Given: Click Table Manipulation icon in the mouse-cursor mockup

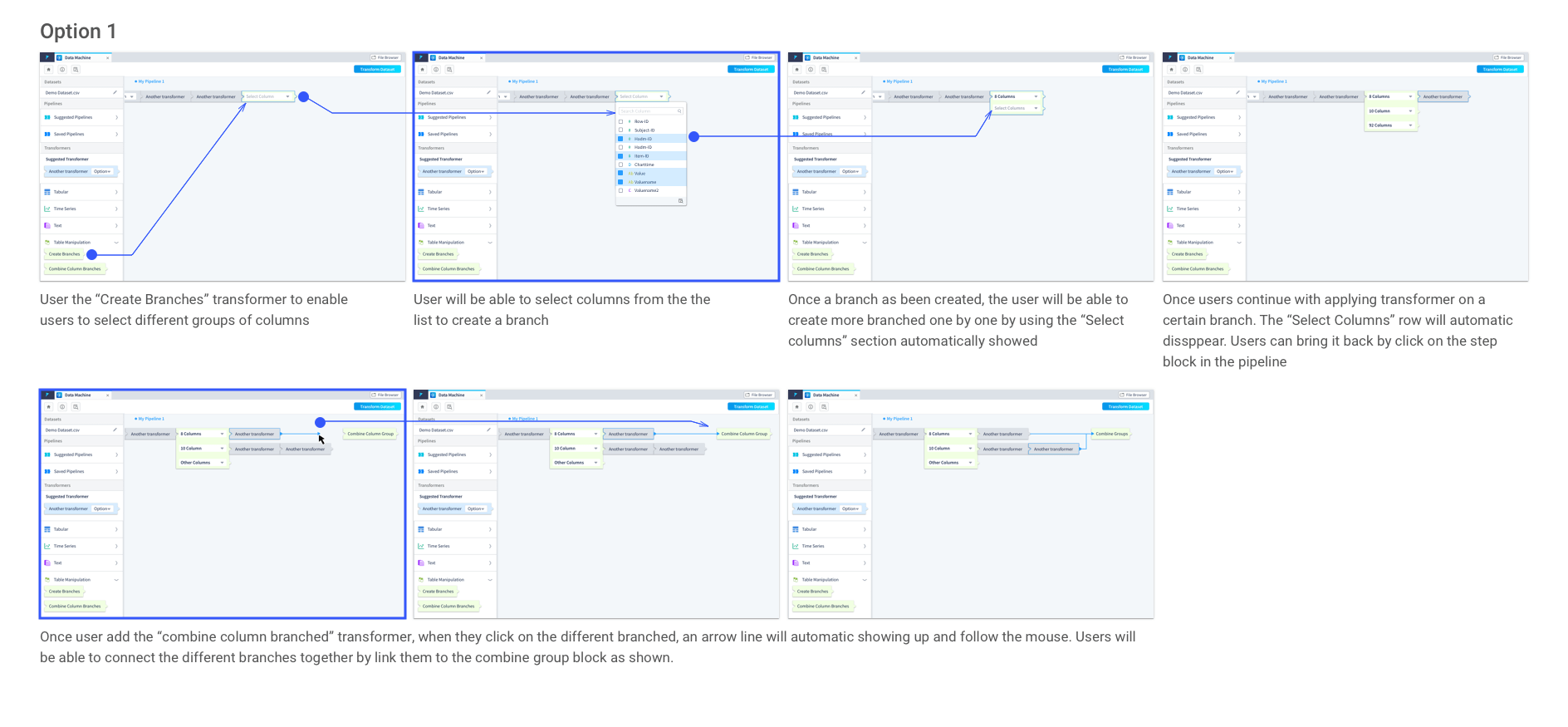Looking at the screenshot, I should pyautogui.click(x=47, y=580).
